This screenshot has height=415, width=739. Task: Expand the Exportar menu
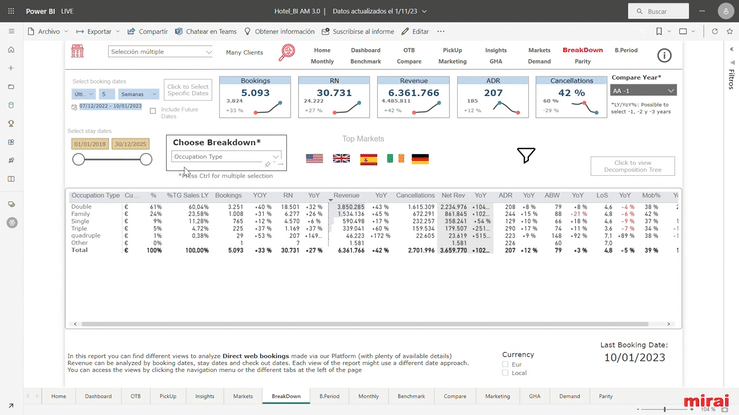pyautogui.click(x=98, y=32)
